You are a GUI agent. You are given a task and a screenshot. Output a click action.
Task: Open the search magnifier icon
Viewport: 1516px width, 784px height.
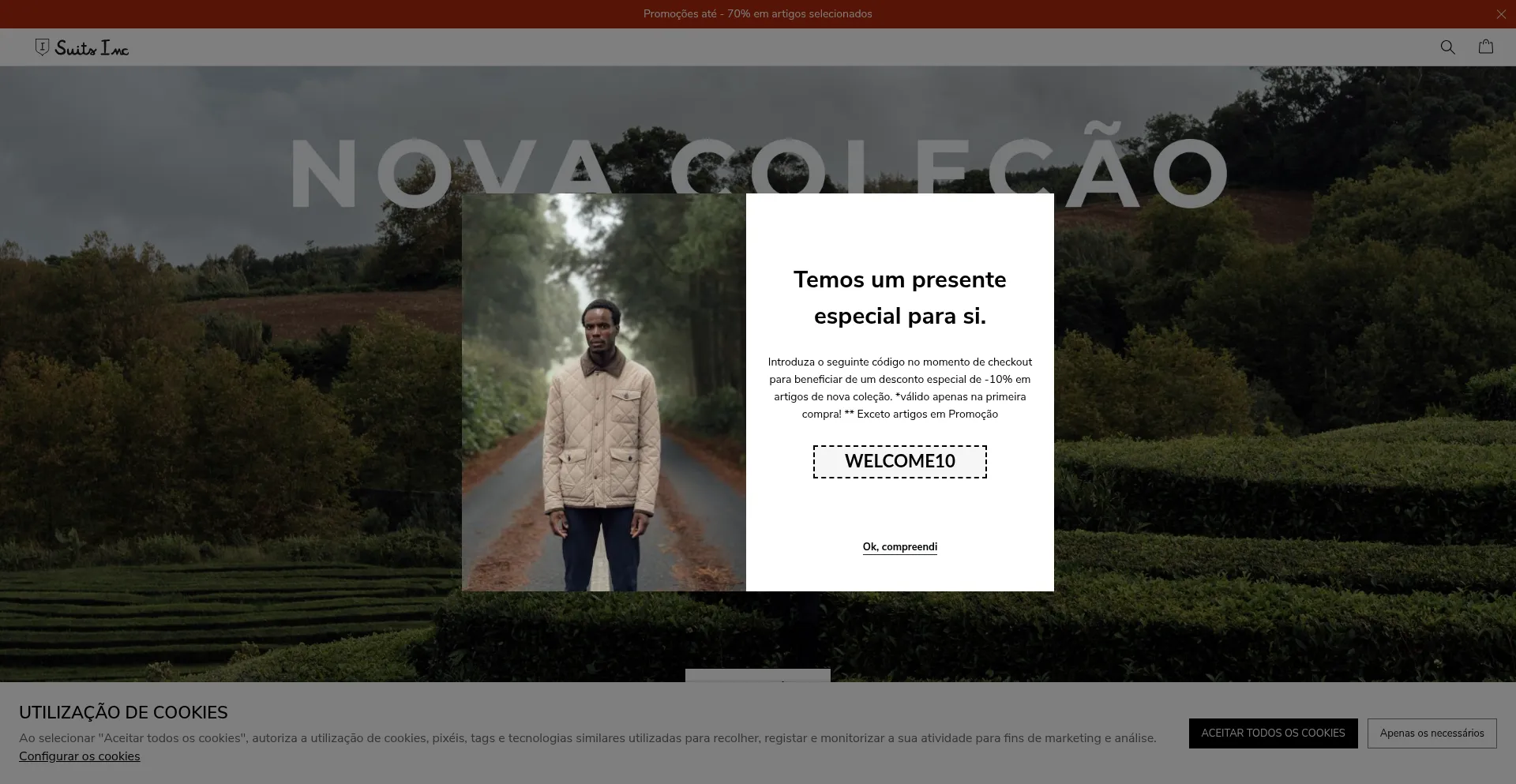[x=1447, y=47]
